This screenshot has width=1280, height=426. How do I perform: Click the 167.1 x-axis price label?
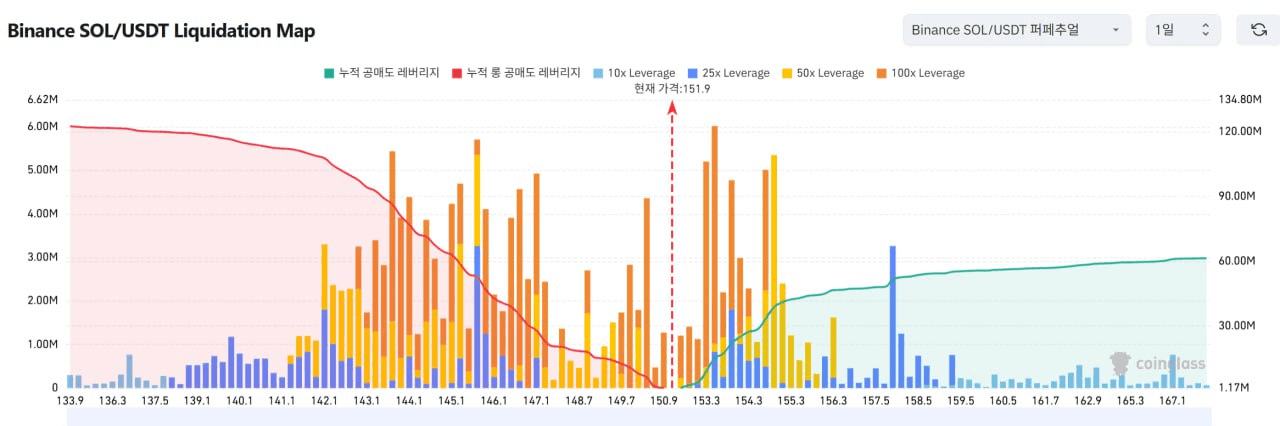(1174, 401)
